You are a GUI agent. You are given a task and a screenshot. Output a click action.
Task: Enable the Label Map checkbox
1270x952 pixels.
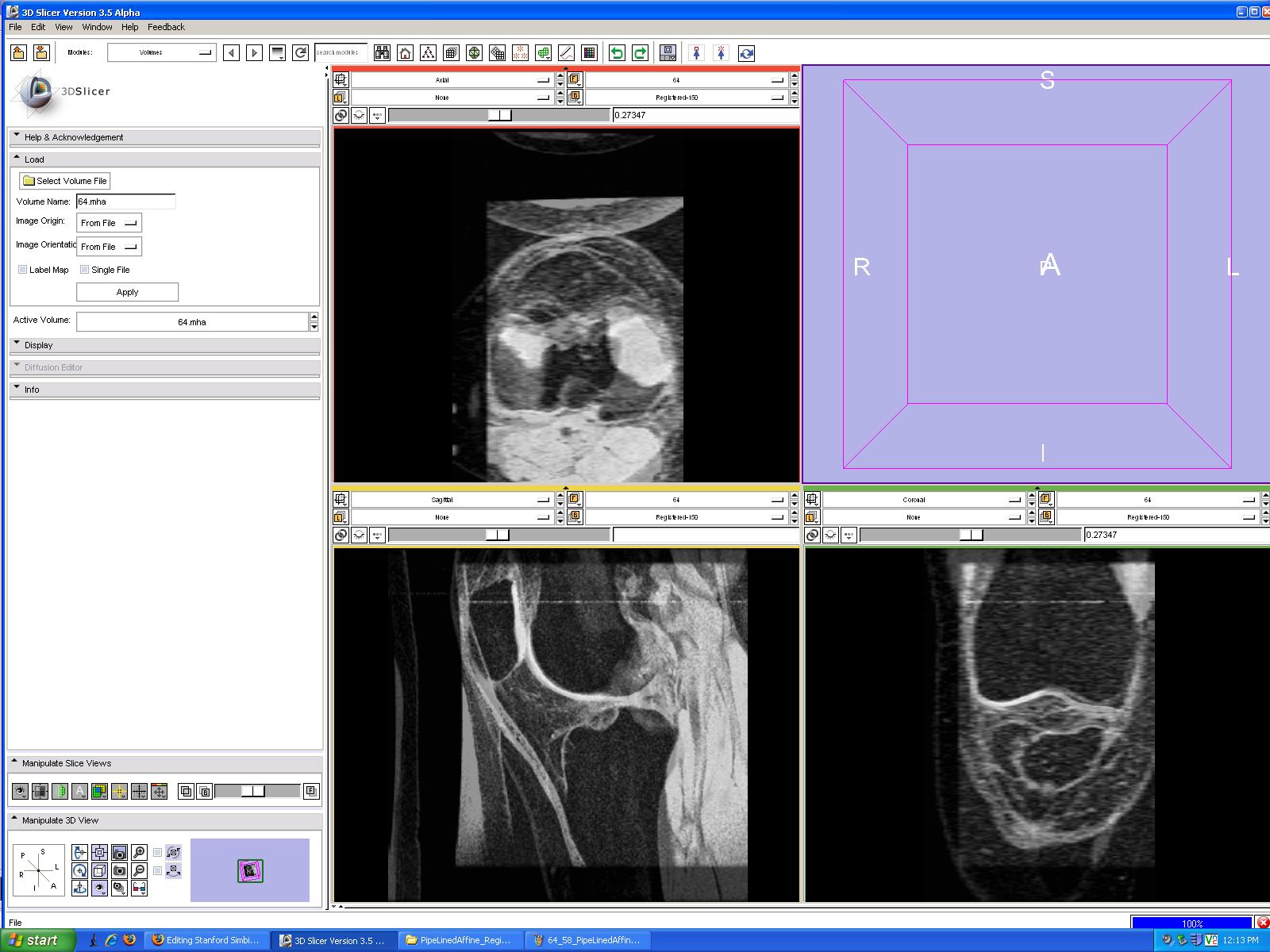coord(23,270)
